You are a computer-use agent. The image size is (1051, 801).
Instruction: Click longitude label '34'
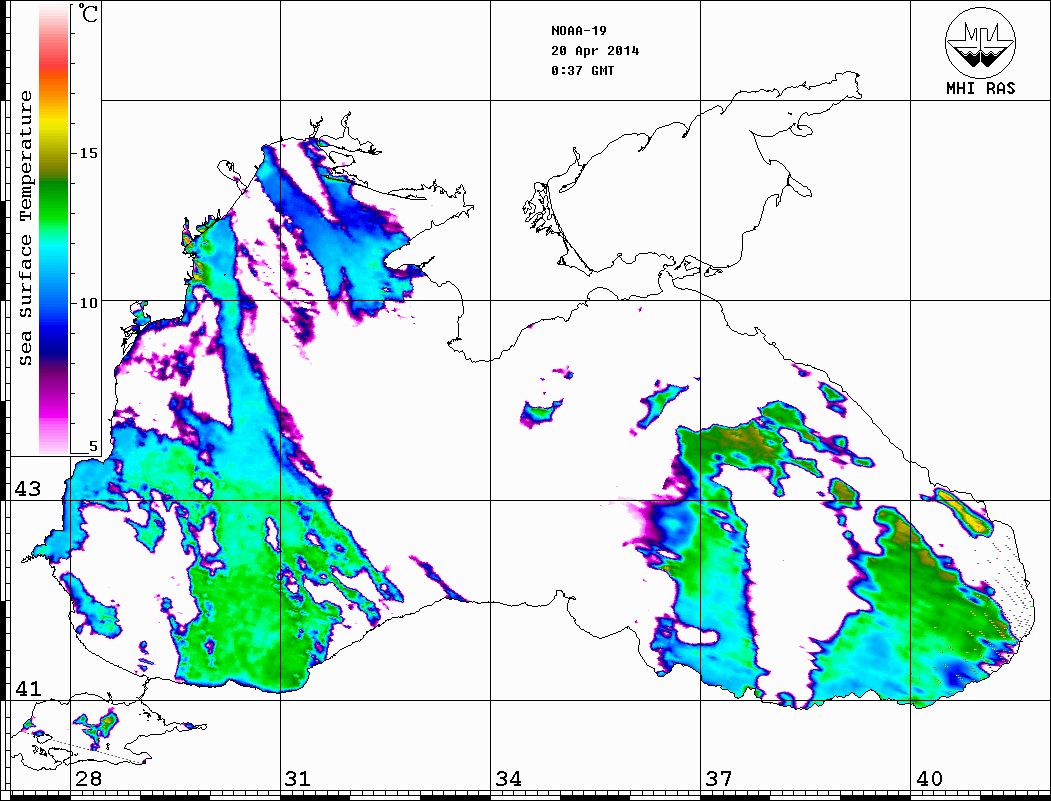(x=508, y=778)
